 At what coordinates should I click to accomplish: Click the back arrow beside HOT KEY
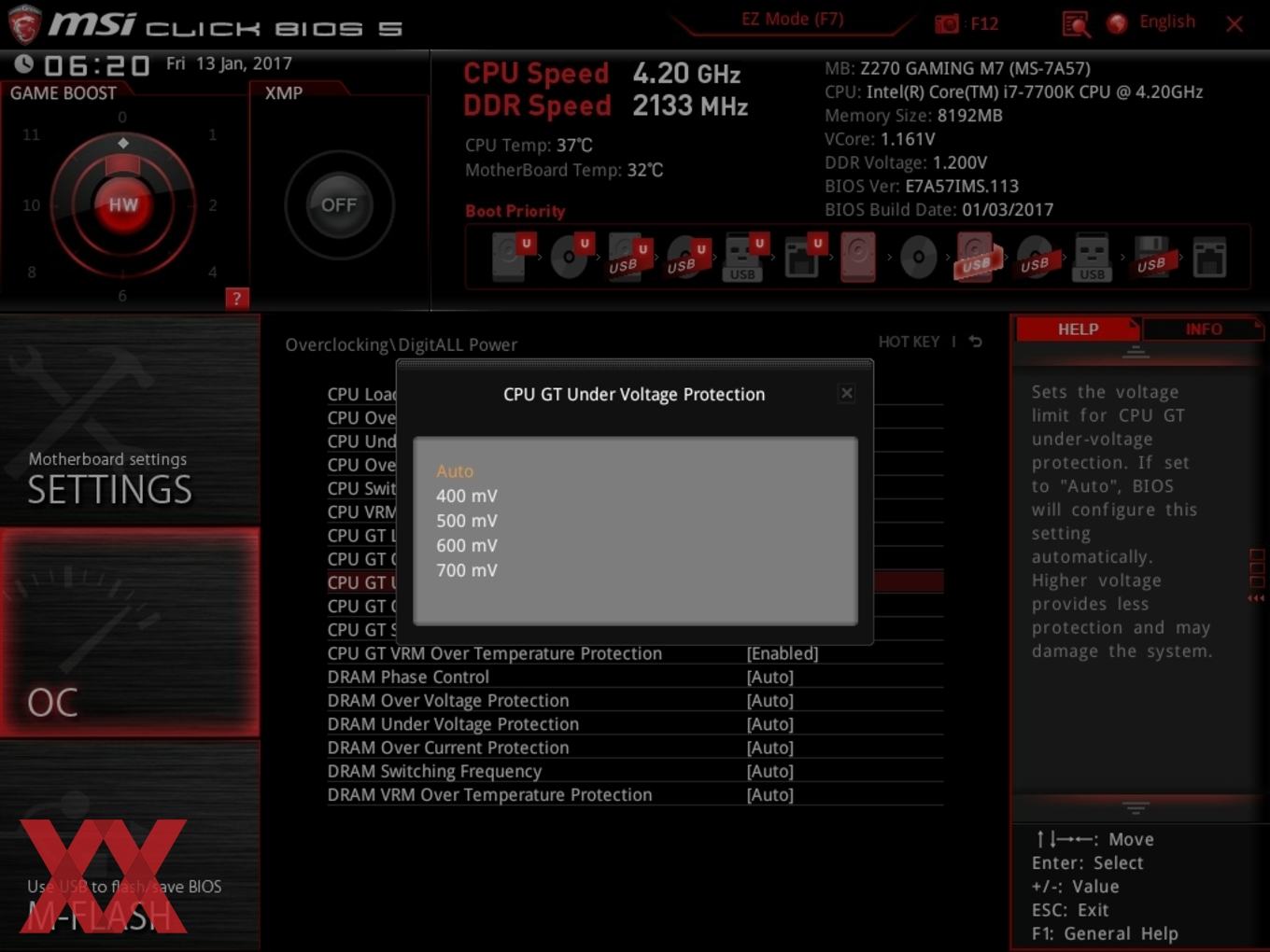tap(976, 342)
